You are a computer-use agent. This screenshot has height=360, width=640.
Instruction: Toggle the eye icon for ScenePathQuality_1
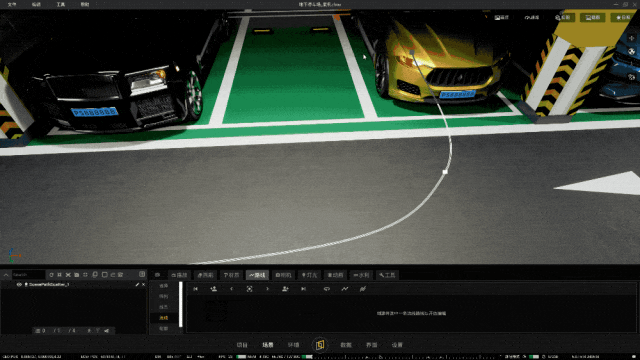[19, 284]
